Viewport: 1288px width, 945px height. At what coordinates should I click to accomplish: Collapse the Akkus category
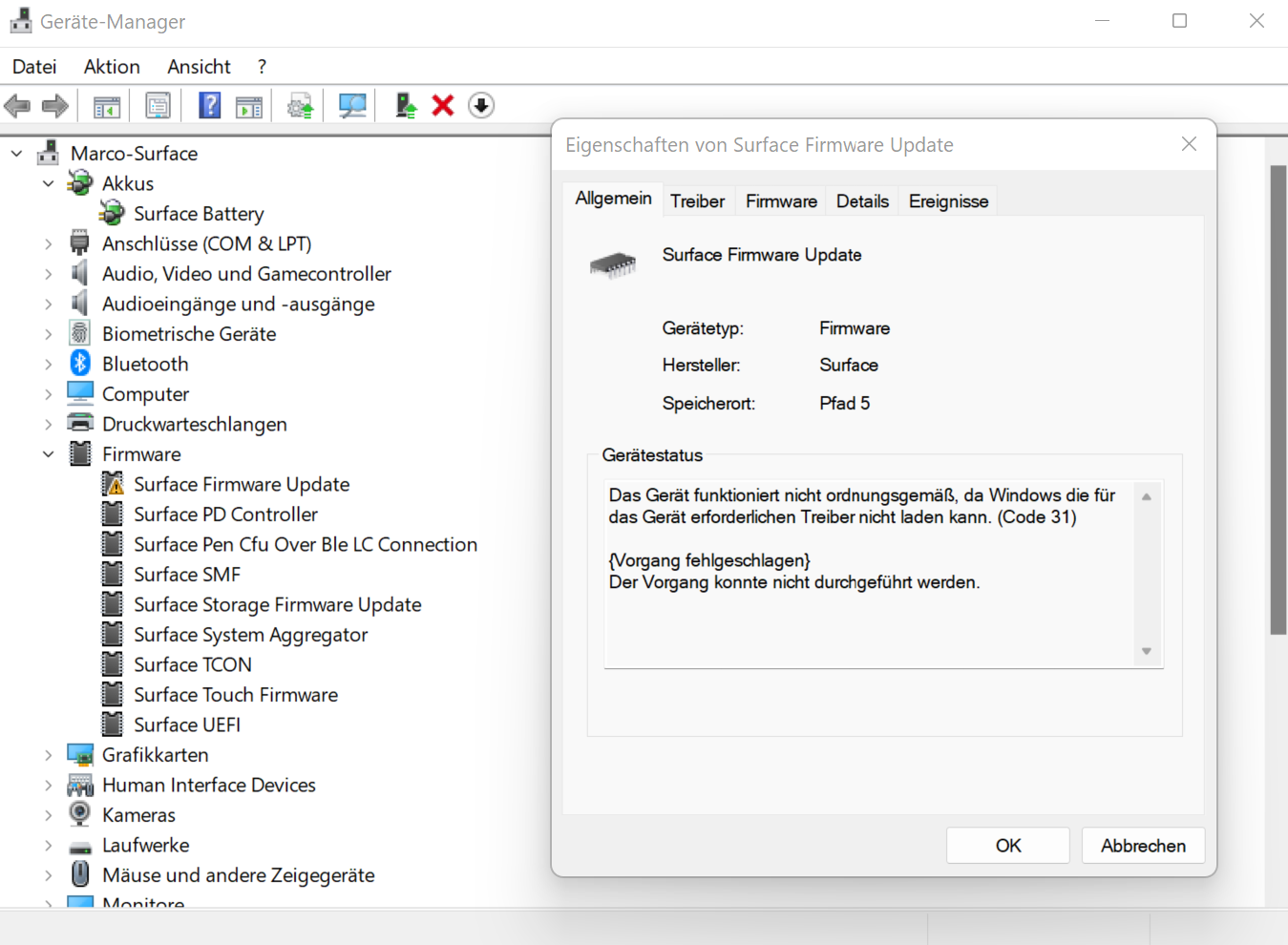pos(49,183)
